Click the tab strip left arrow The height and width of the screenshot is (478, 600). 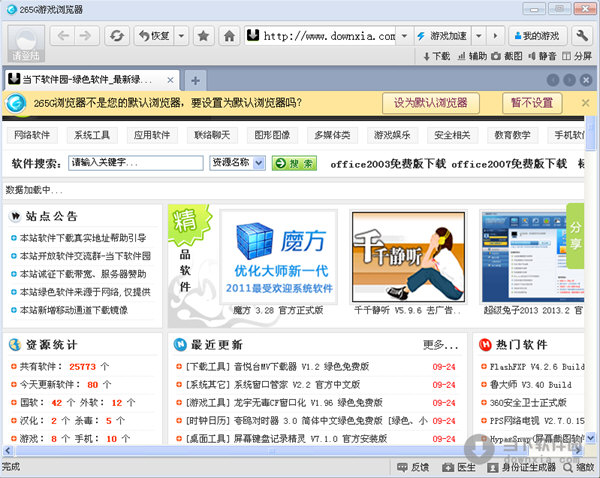coord(553,80)
